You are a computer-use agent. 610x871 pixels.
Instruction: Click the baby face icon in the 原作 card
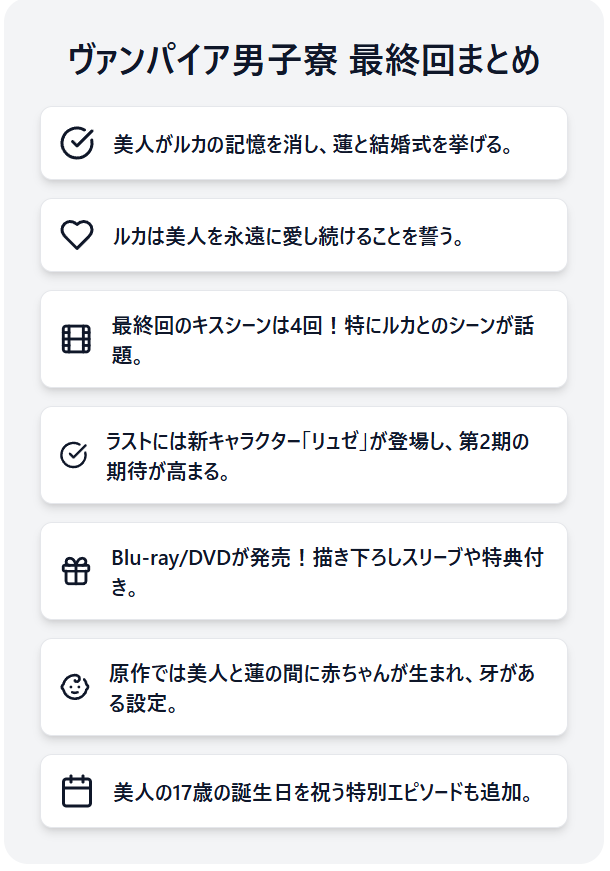(74, 688)
